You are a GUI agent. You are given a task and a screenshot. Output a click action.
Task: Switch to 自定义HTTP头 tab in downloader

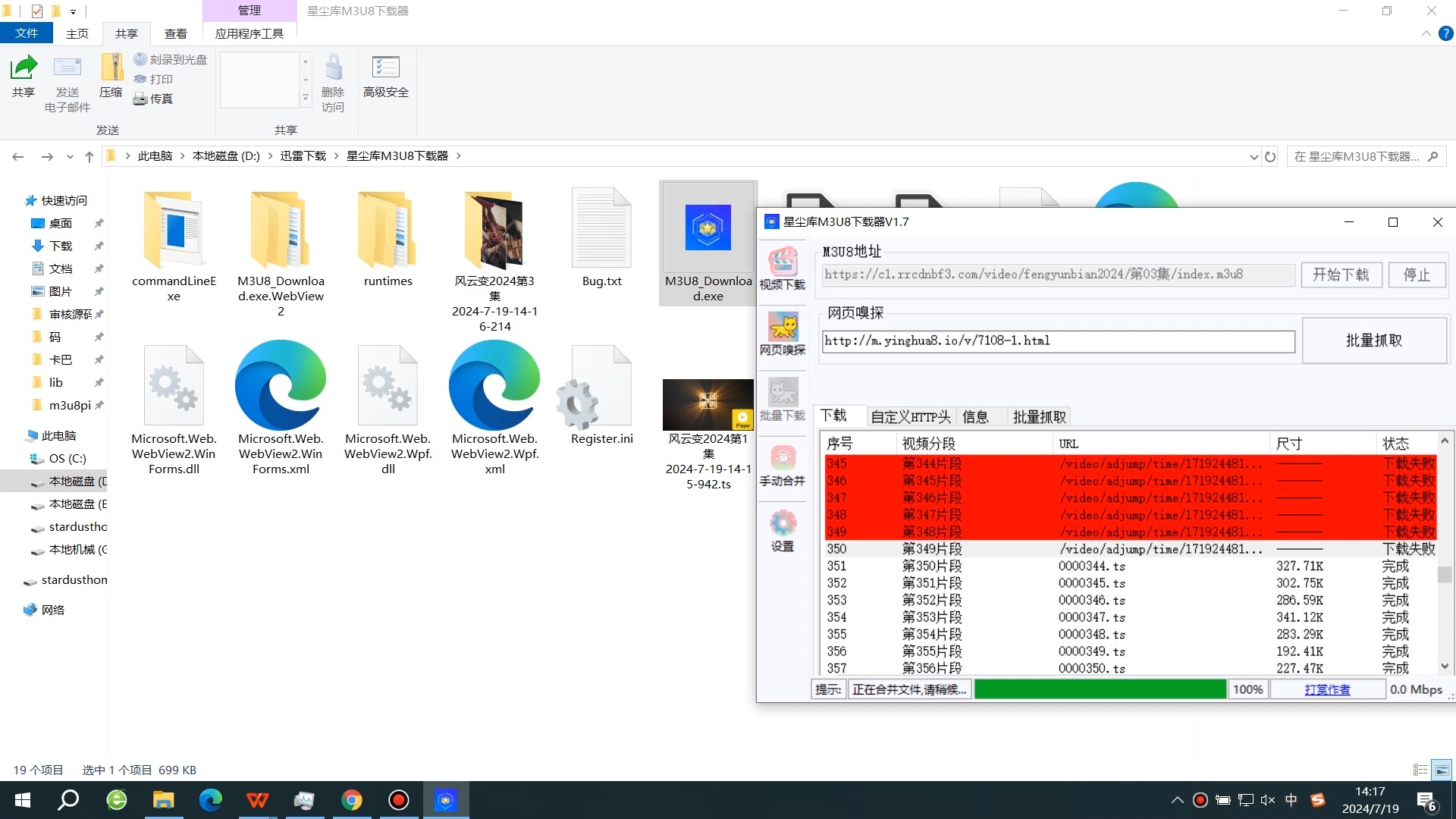[910, 416]
